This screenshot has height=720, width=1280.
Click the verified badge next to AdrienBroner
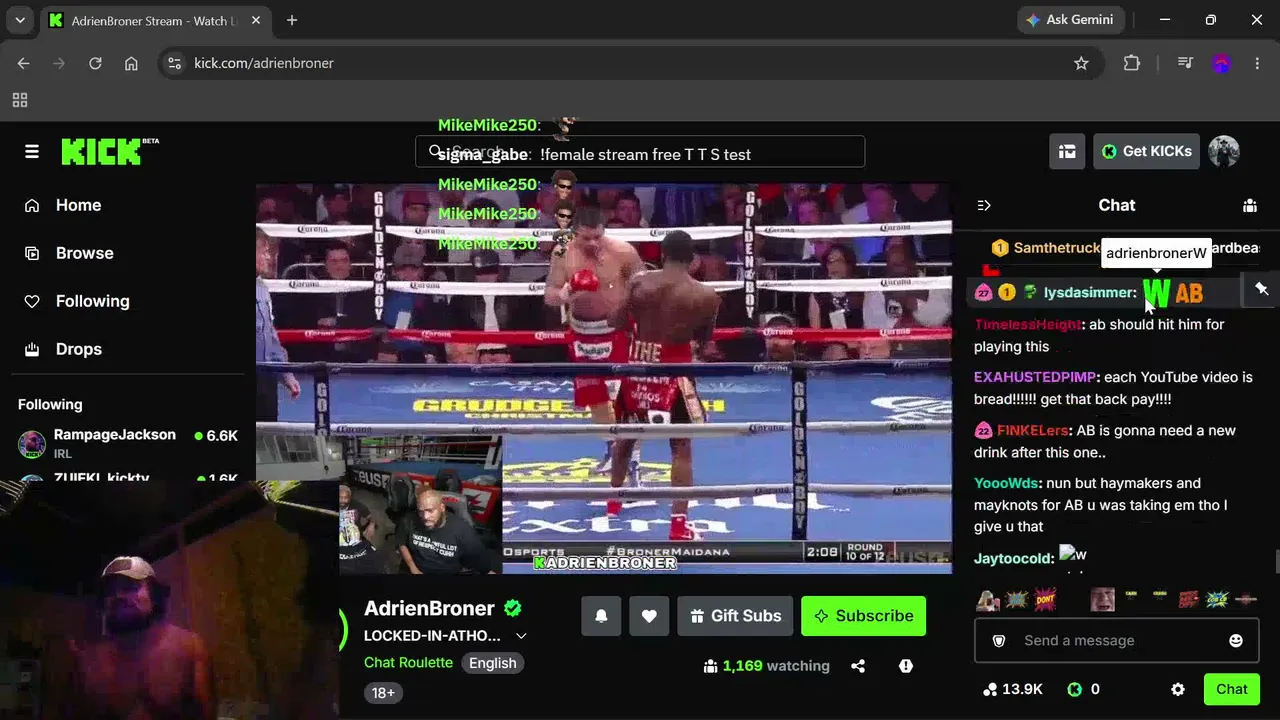point(513,608)
